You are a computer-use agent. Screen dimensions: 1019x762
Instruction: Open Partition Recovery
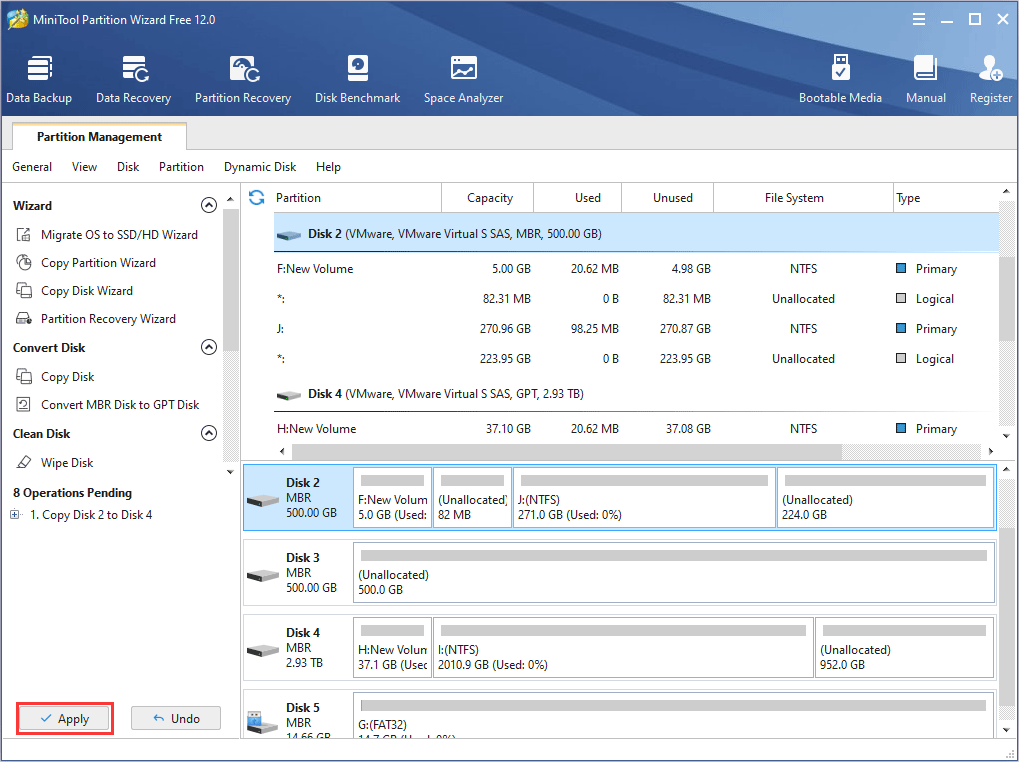243,79
